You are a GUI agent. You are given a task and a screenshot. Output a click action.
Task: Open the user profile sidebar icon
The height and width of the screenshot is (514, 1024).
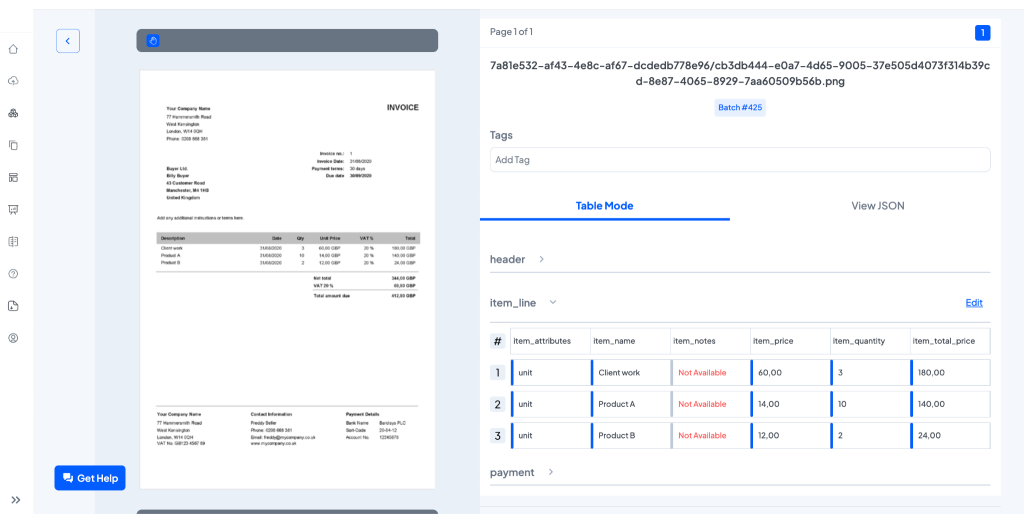point(13,338)
